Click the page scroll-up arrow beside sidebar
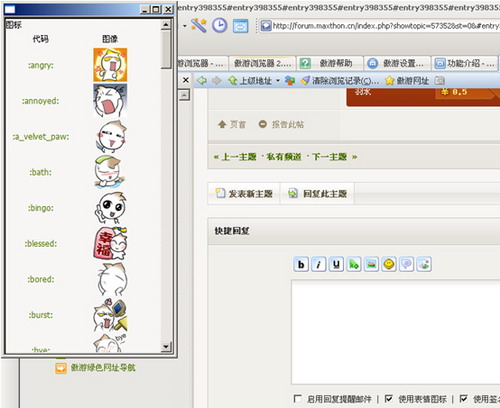 coord(184,96)
